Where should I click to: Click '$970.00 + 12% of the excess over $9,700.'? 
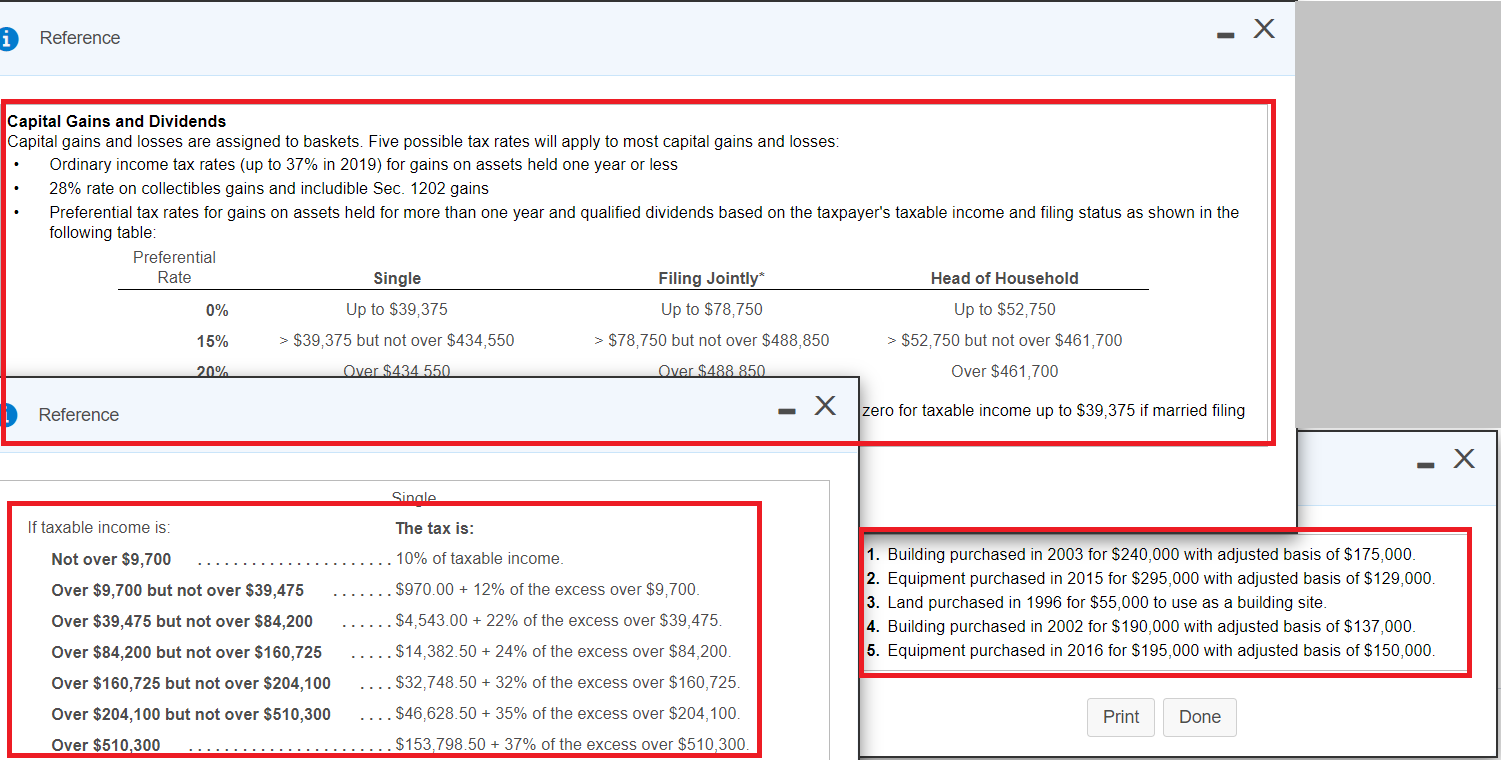548,589
